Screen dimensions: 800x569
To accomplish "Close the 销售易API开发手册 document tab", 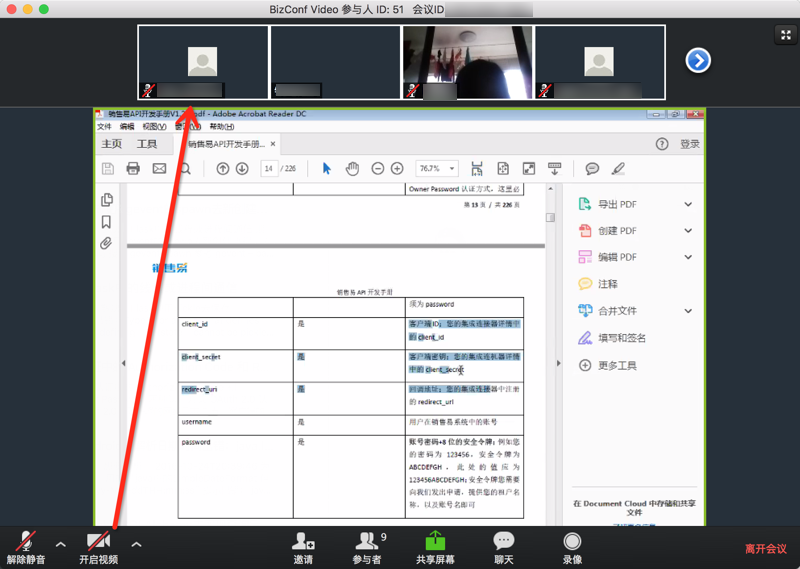I will click(x=273, y=144).
